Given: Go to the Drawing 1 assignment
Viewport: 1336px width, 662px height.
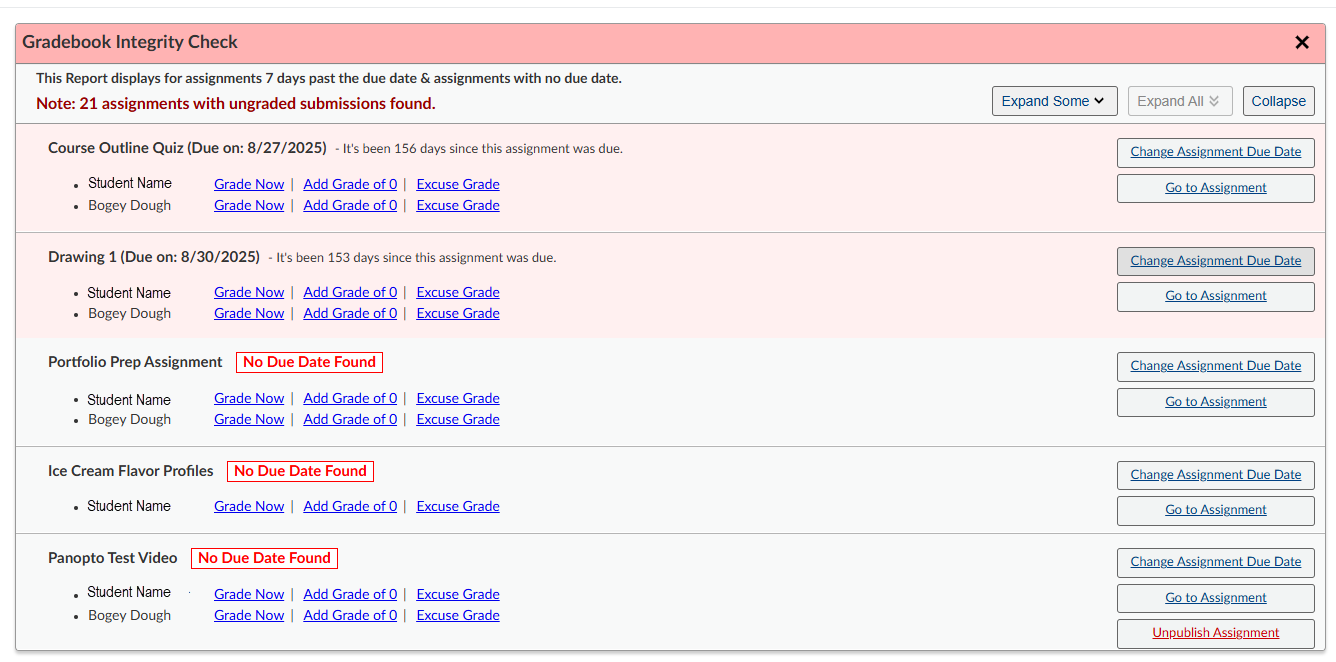Looking at the screenshot, I should click(1215, 296).
